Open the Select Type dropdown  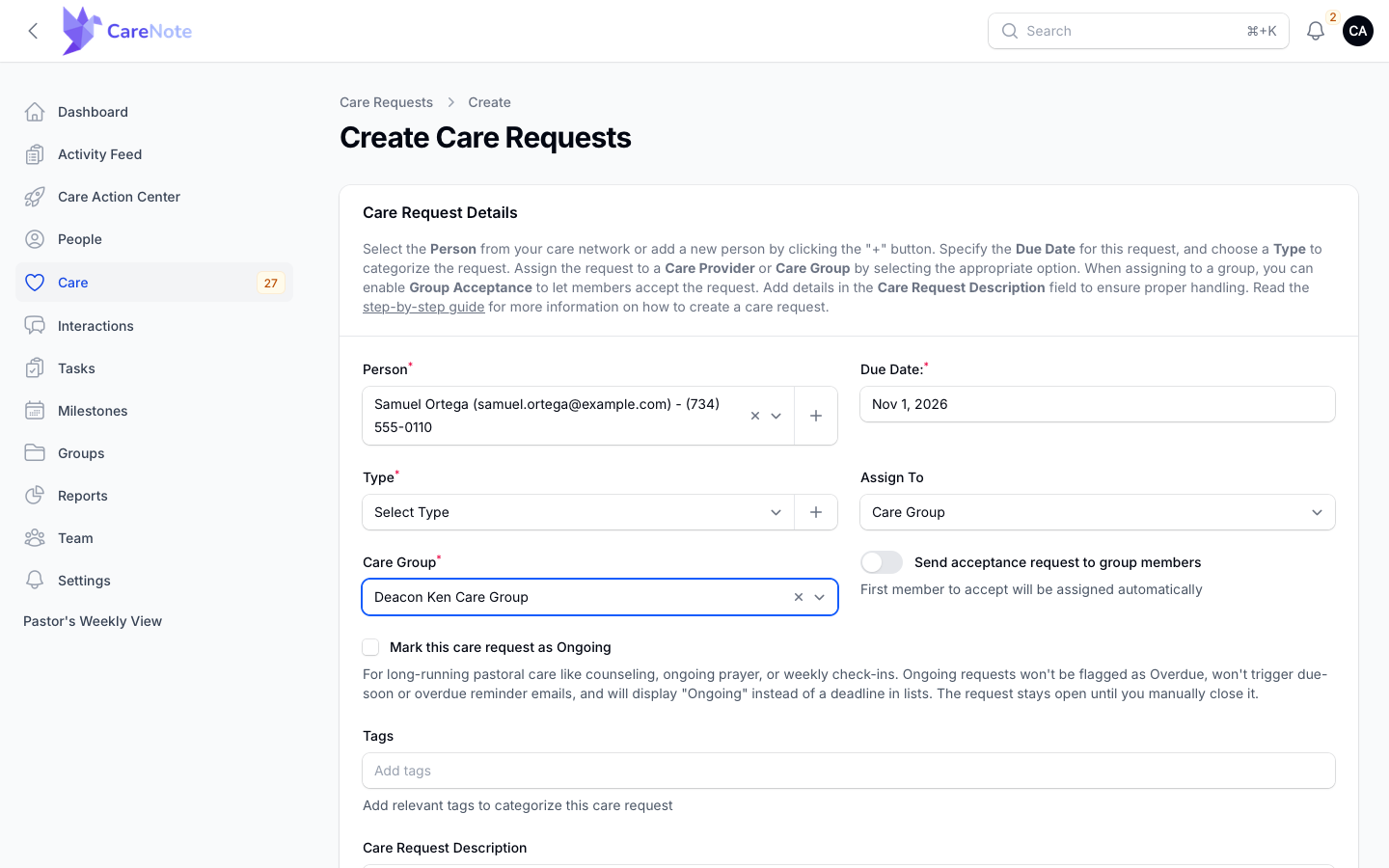click(578, 512)
